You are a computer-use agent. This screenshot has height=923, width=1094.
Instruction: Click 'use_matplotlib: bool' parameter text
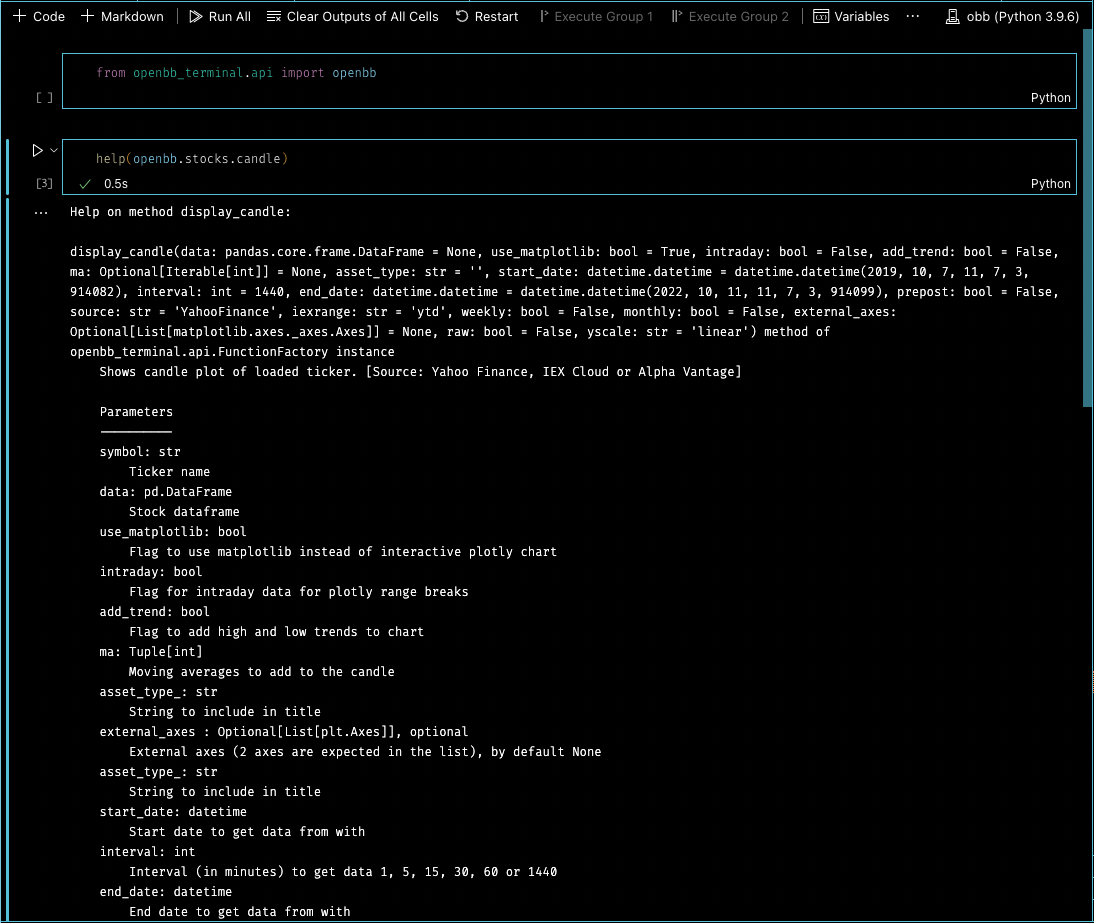point(173,532)
